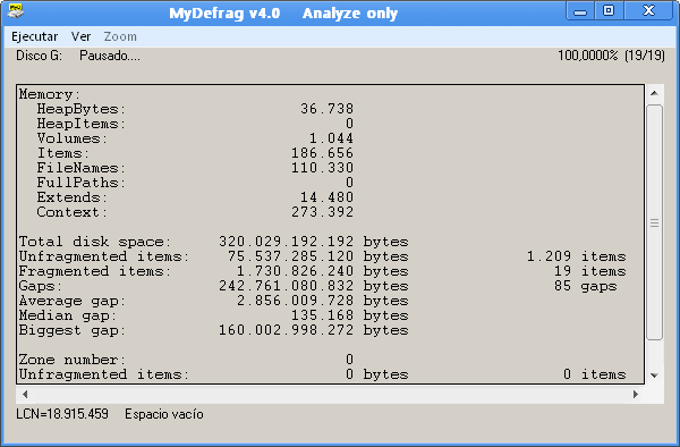
Task: Click the 'Average gap:' label
Action: coord(72,301)
